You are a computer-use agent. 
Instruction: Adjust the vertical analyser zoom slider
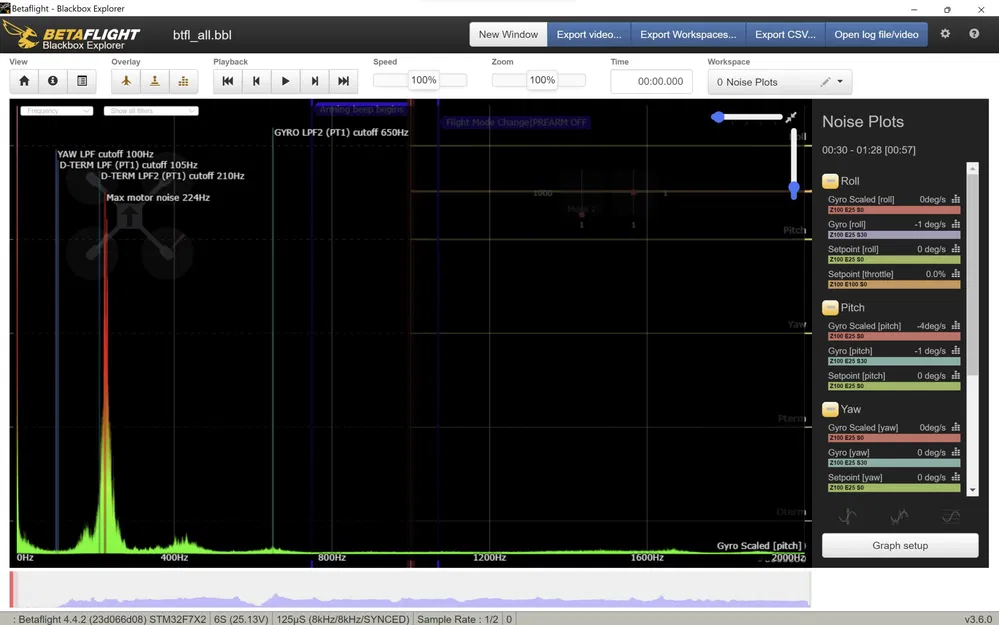coord(794,163)
